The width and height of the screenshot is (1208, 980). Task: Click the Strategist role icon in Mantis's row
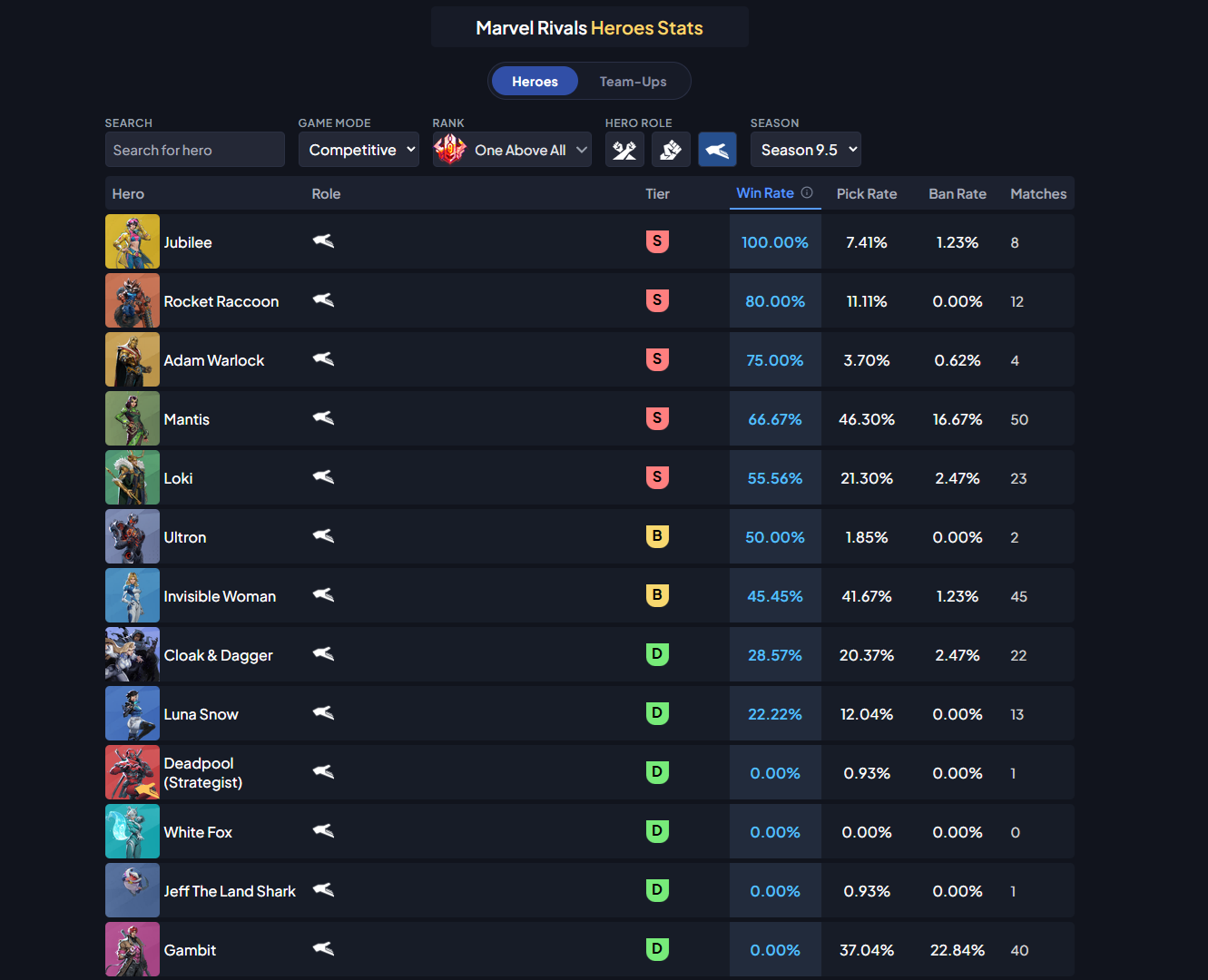click(324, 418)
